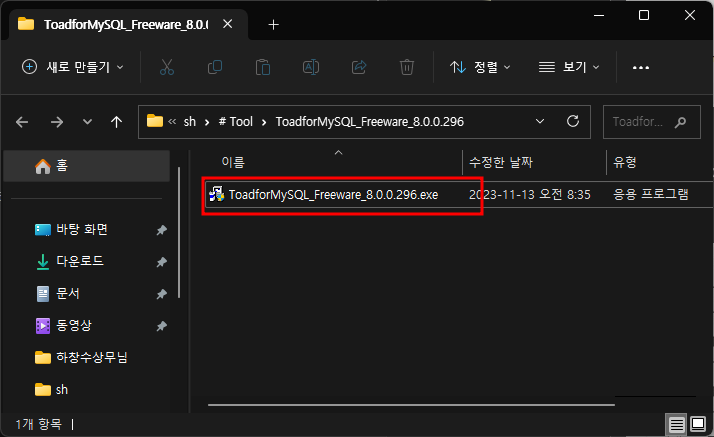This screenshot has height=437, width=714.
Task: Click pin icon next to 동영상
Action: [x=161, y=326]
